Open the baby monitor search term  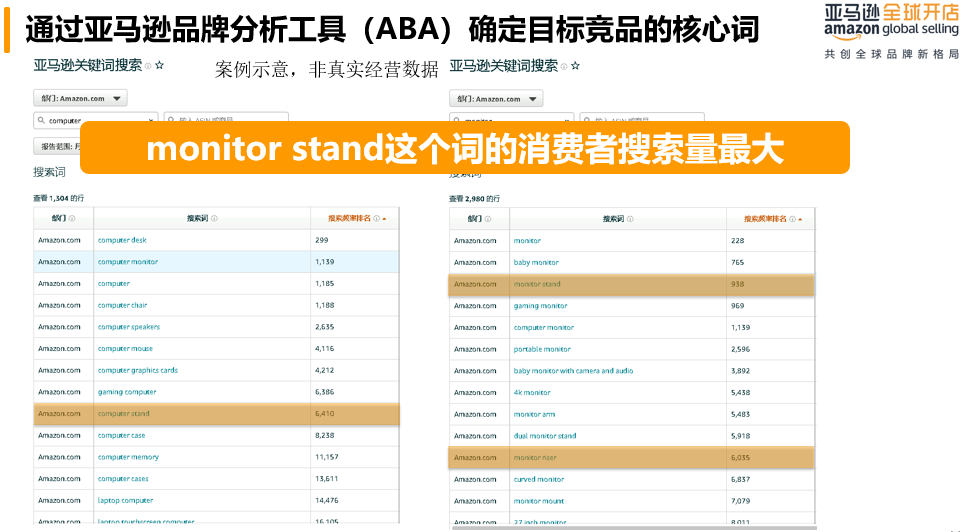[x=536, y=262]
